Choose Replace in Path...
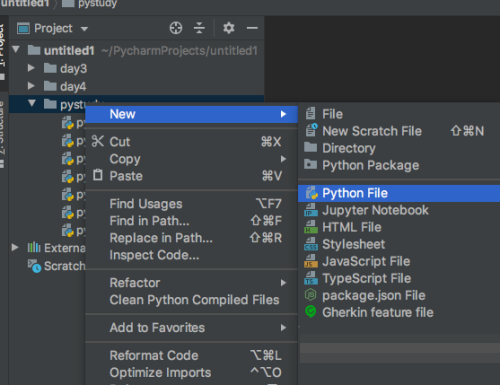Image resolution: width=500 pixels, height=385 pixels. click(x=191, y=238)
